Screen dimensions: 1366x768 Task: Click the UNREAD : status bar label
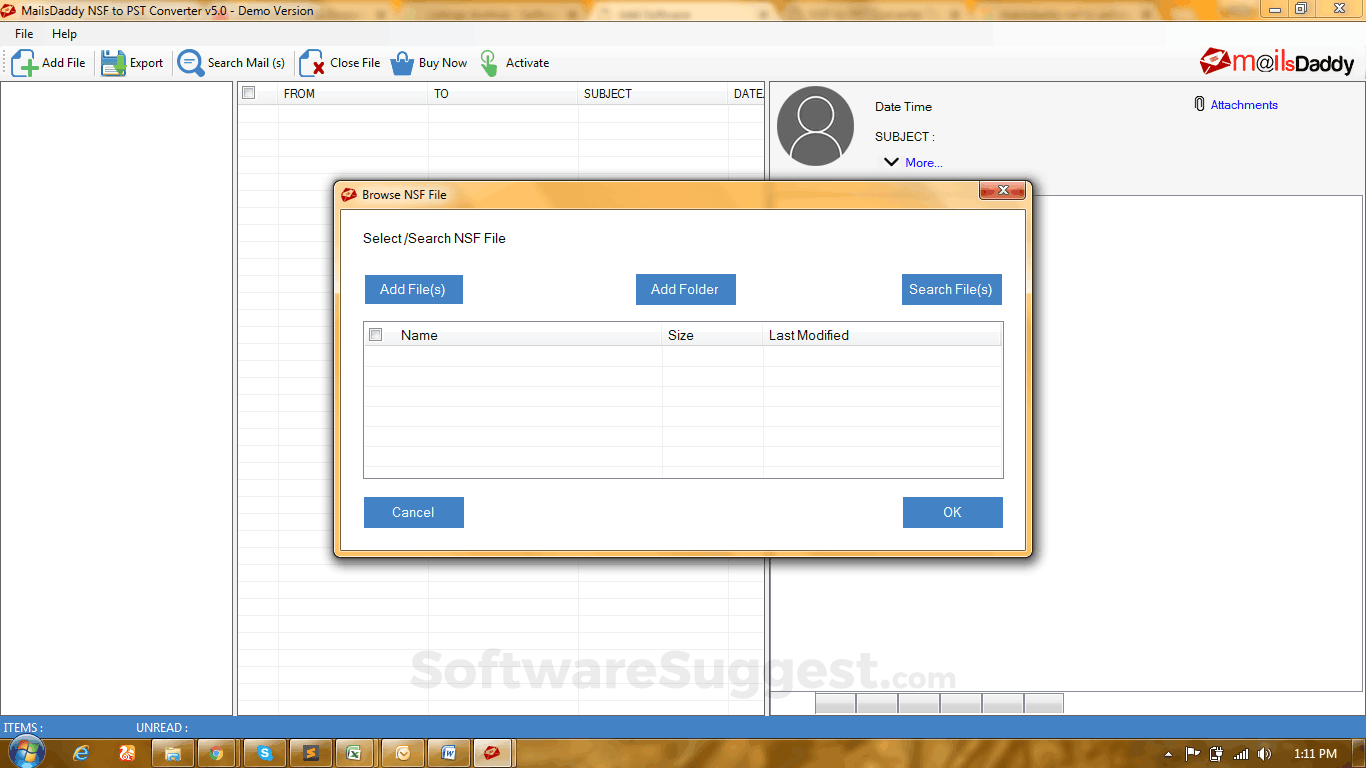point(162,728)
